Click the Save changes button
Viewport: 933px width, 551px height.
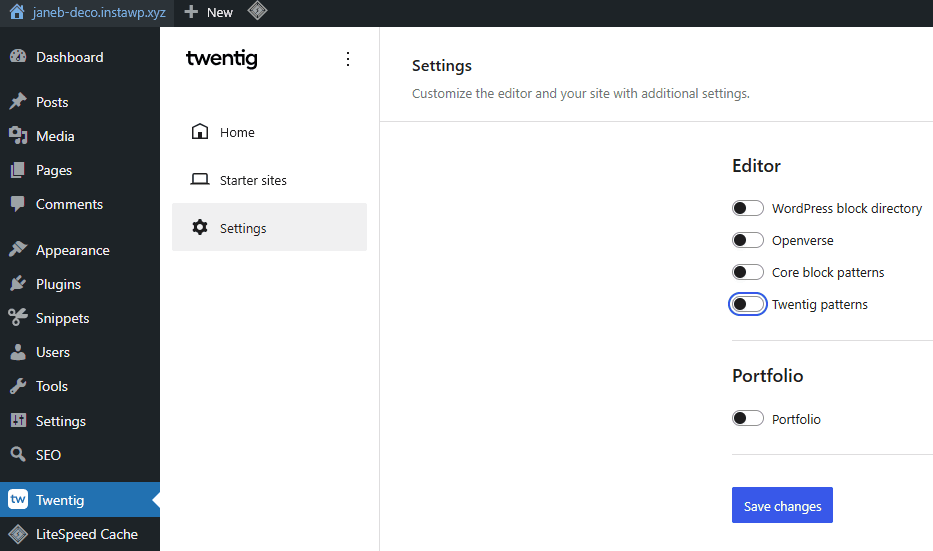[x=782, y=506]
